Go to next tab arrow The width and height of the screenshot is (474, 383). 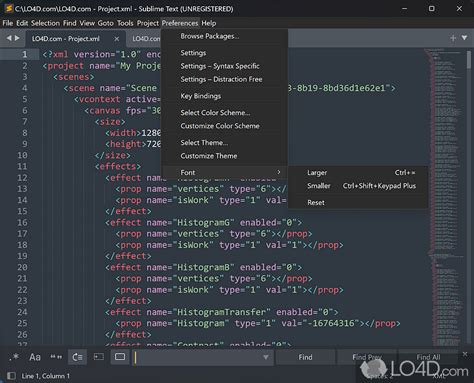coord(17,38)
